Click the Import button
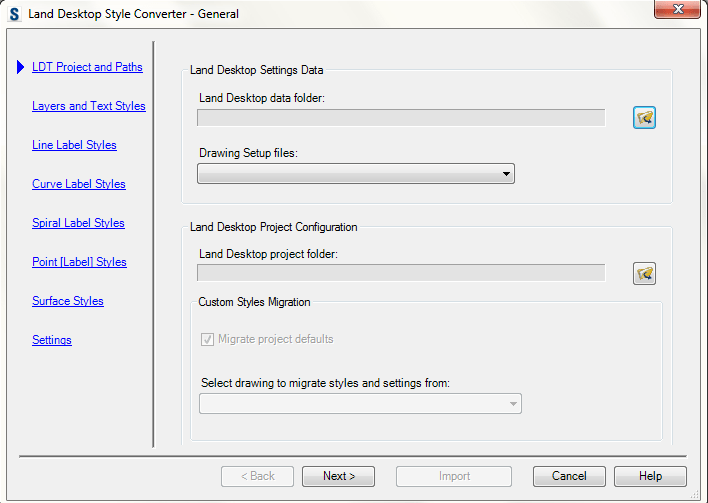The height and width of the screenshot is (503, 708). (454, 476)
